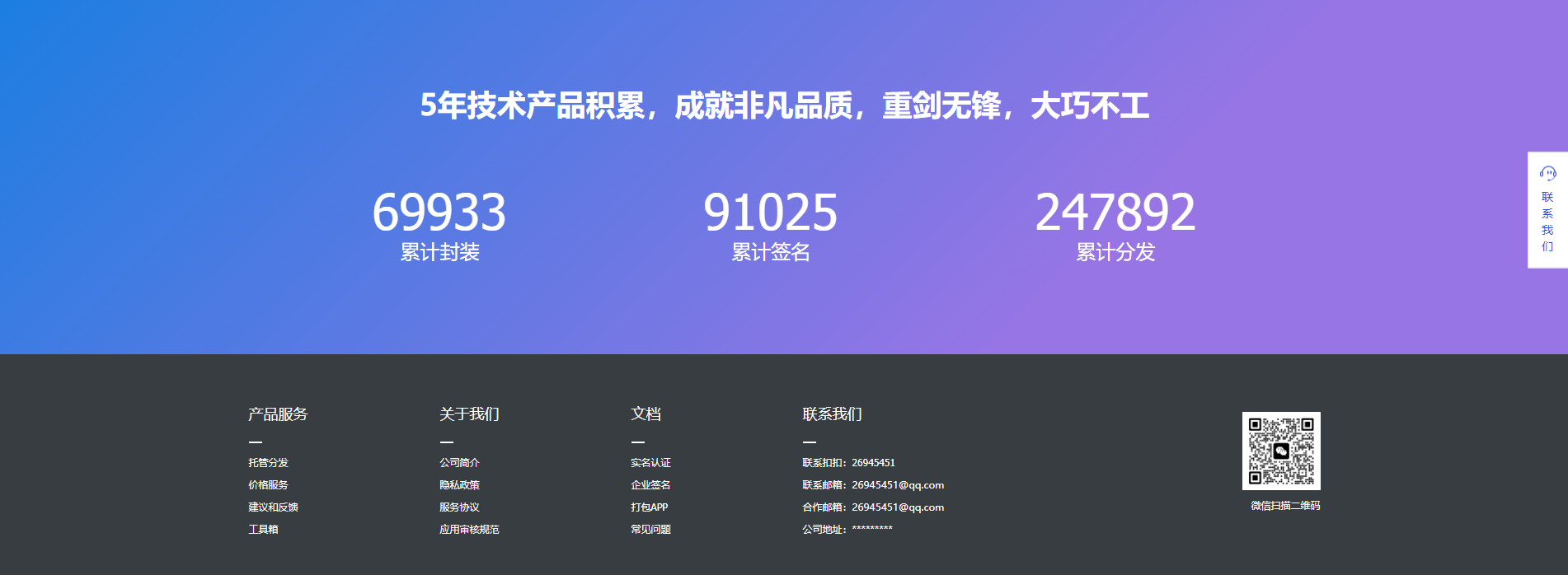Read the 服务协议 page

pos(459,507)
